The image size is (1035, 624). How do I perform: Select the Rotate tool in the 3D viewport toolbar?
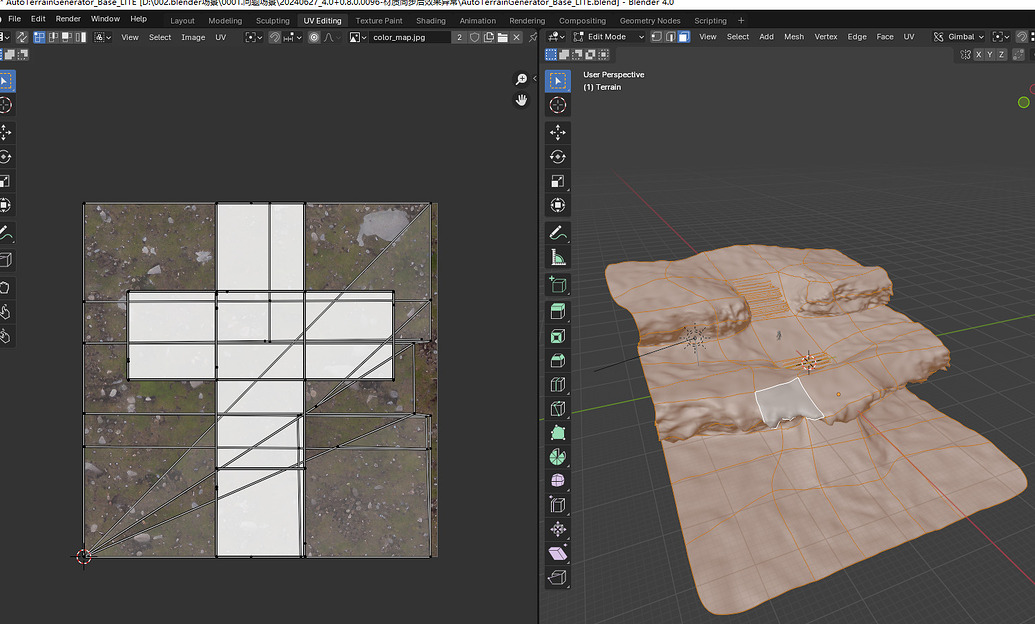pos(558,157)
